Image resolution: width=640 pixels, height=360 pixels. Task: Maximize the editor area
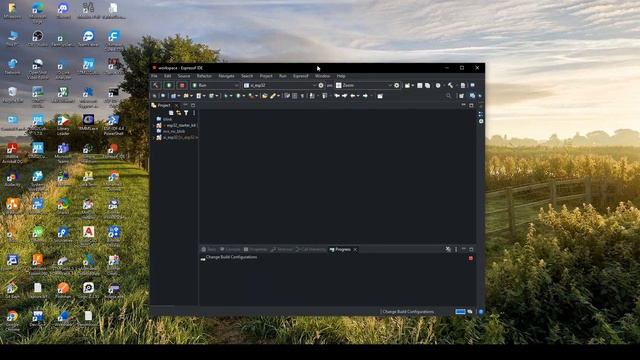point(471,105)
